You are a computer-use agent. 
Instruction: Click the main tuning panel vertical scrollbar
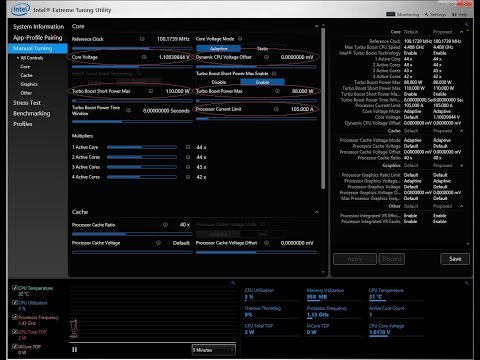coord(323,108)
